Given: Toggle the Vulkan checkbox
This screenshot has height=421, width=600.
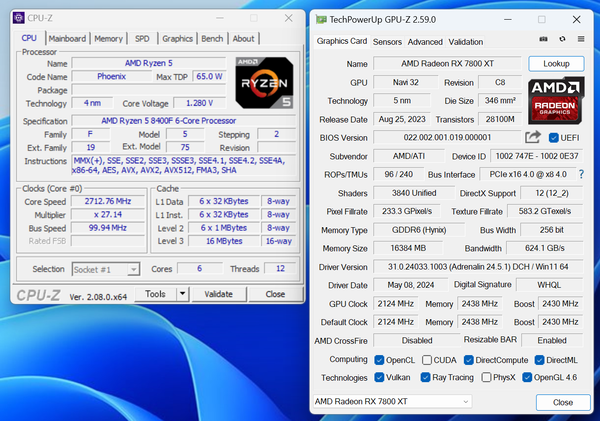Looking at the screenshot, I should (379, 377).
